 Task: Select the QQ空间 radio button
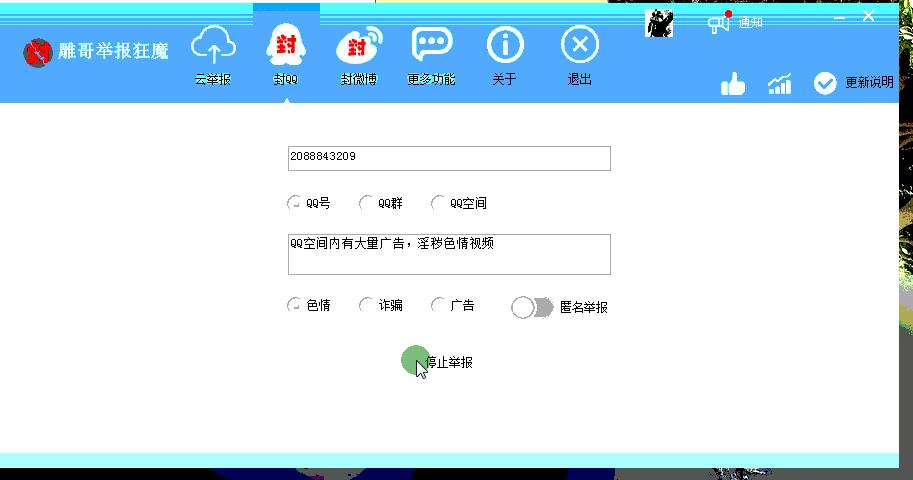tap(439, 204)
